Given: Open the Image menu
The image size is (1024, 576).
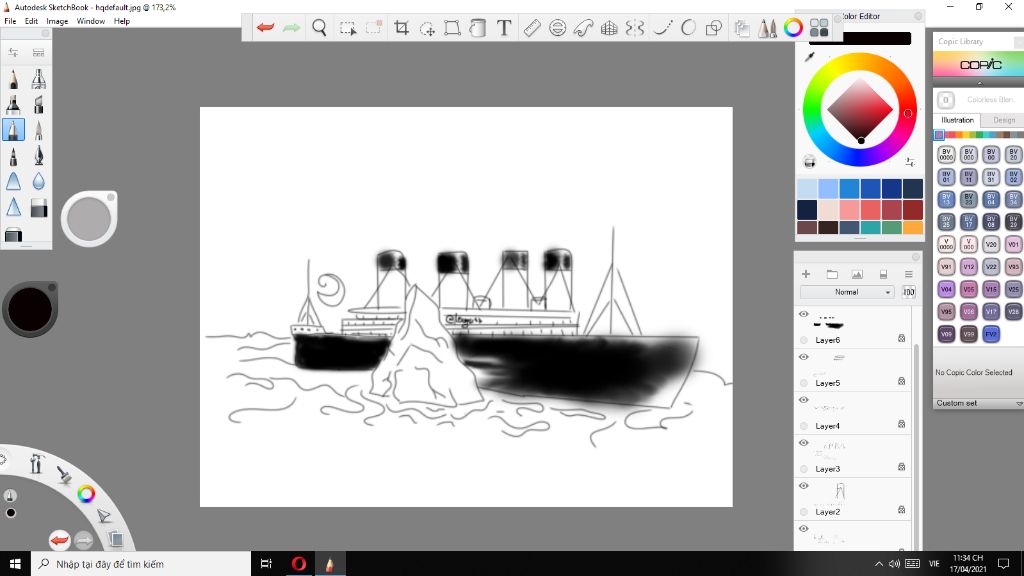Looking at the screenshot, I should pos(57,21).
